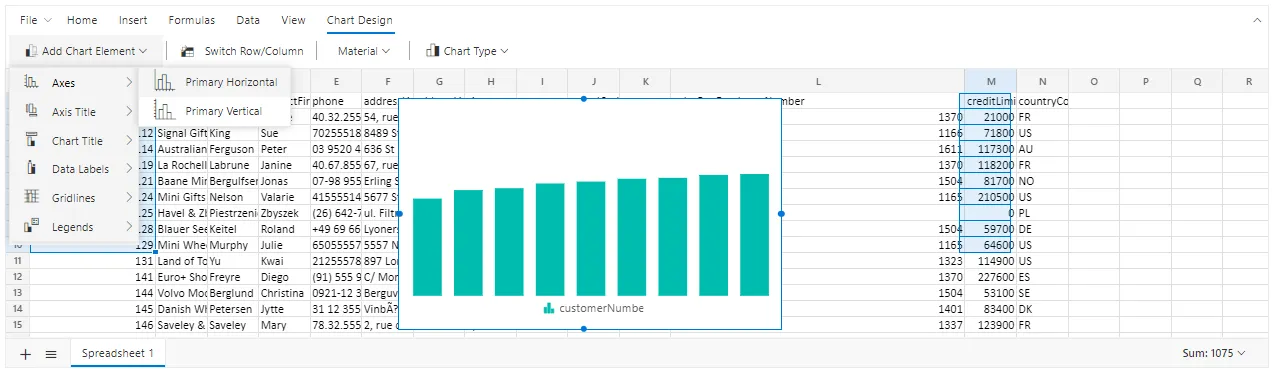
Task: Click the Christina name cell
Action: click(x=284, y=293)
